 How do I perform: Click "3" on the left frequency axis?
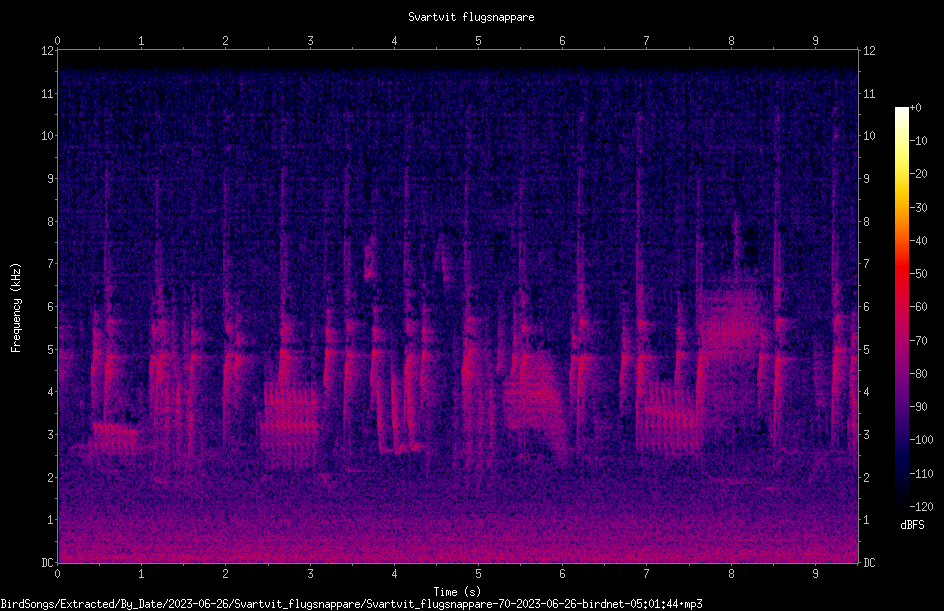coord(50,435)
